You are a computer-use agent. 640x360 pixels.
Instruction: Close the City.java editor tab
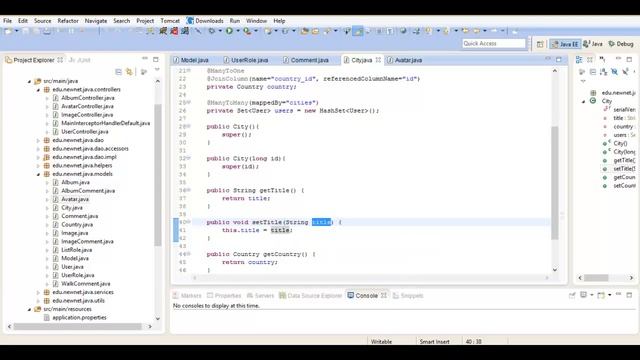pyautogui.click(x=378, y=60)
